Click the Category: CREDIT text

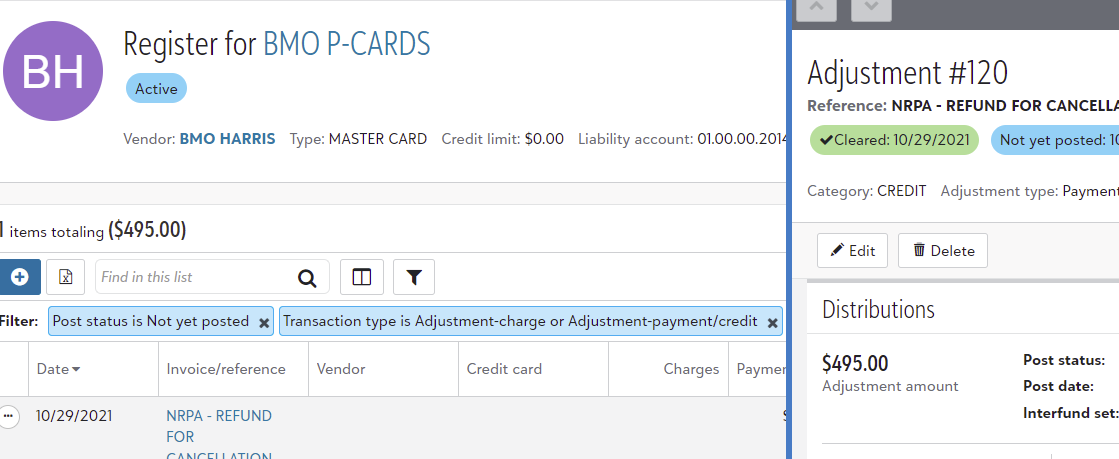pyautogui.click(x=866, y=191)
